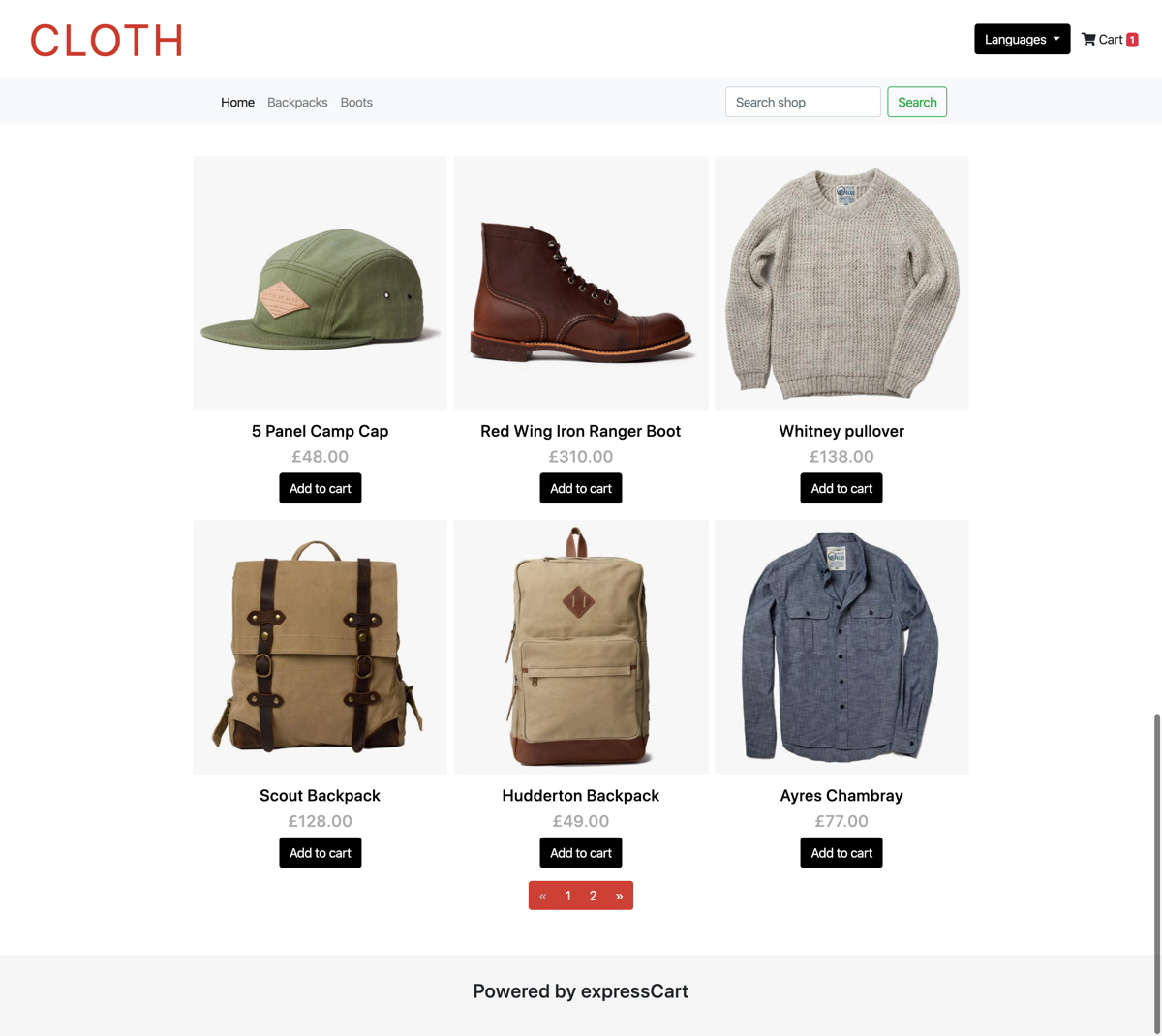The image size is (1162, 1036).
Task: Click the previous page « arrow
Action: pyautogui.click(x=542, y=896)
